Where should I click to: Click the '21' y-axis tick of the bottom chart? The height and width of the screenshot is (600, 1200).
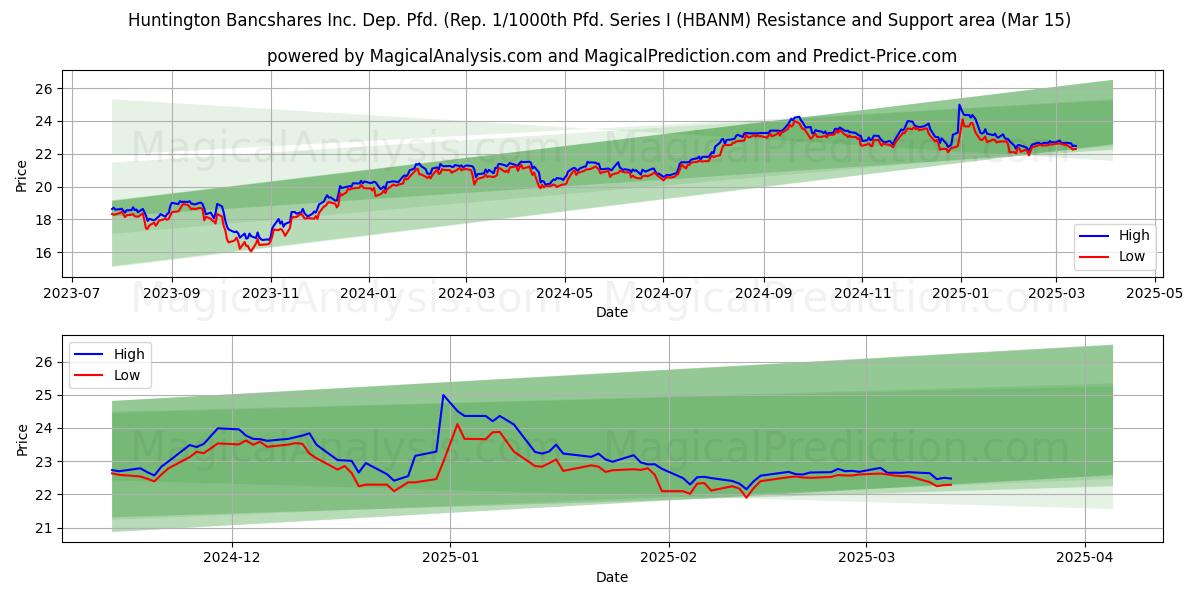[44, 528]
